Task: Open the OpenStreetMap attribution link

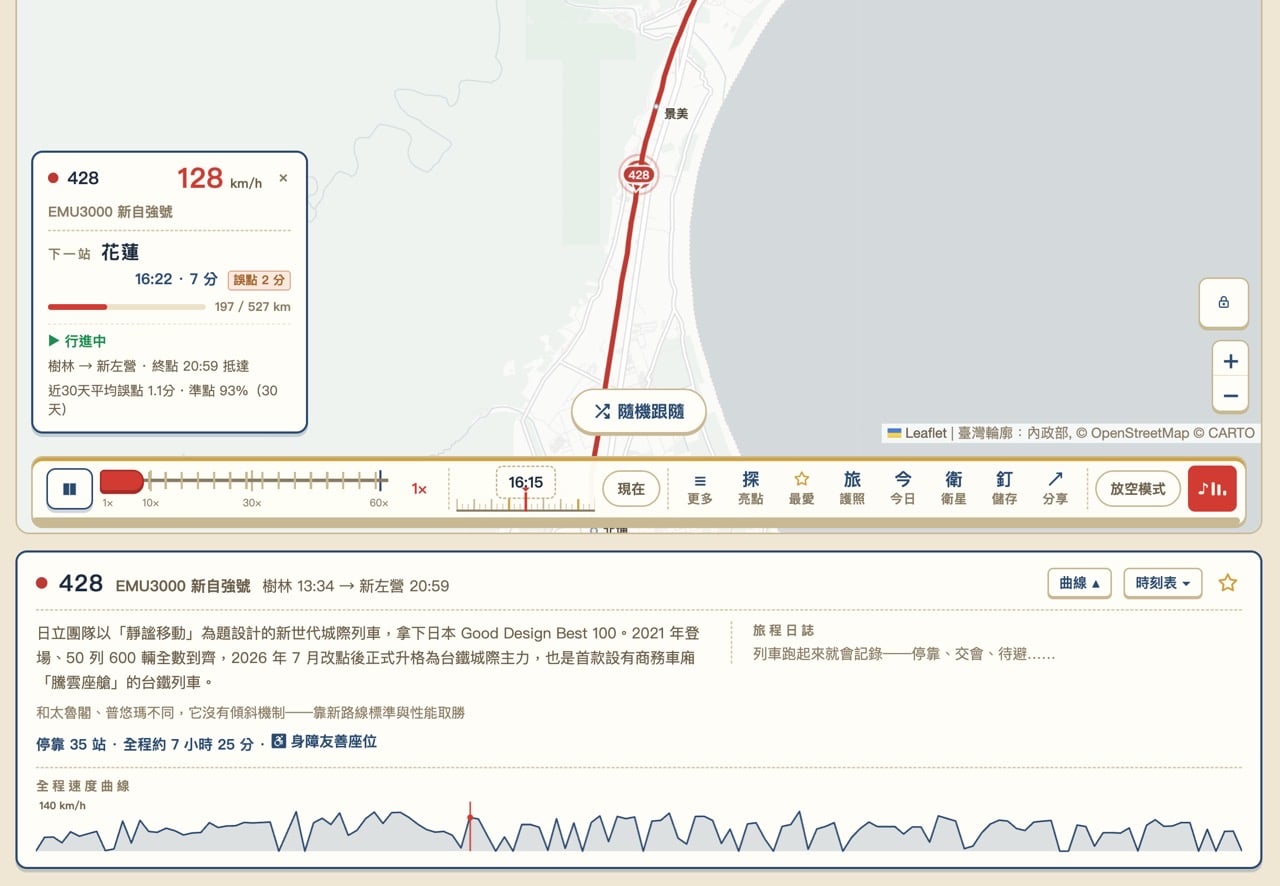Action: tap(1138, 433)
